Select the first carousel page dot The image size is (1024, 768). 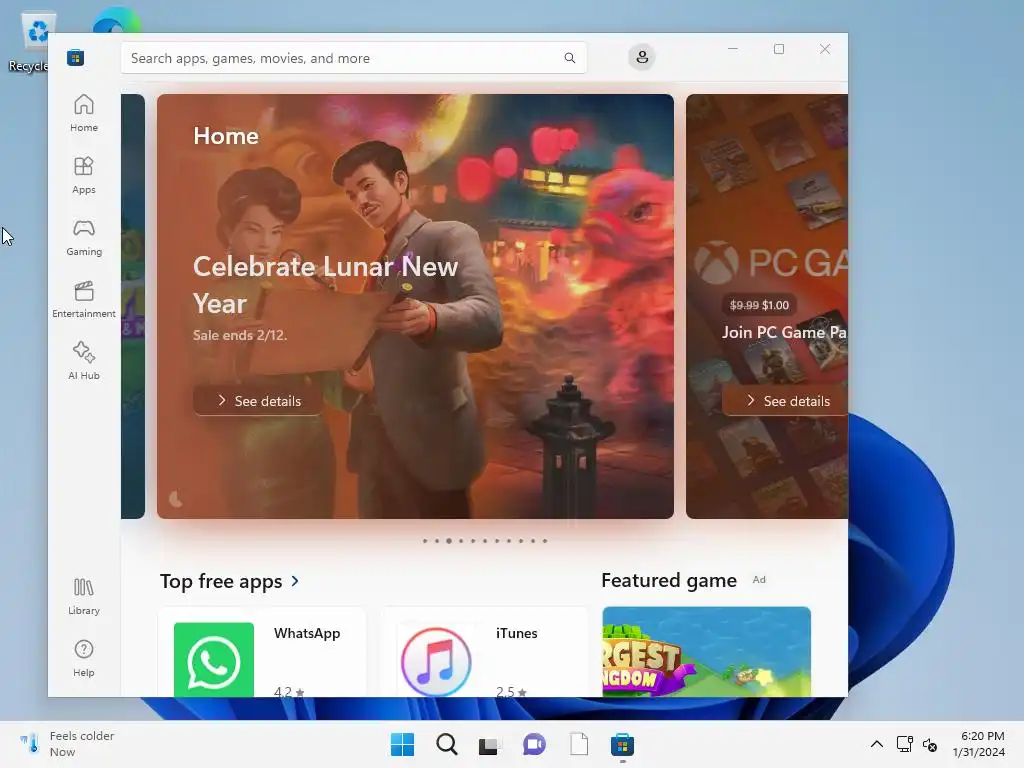click(425, 541)
